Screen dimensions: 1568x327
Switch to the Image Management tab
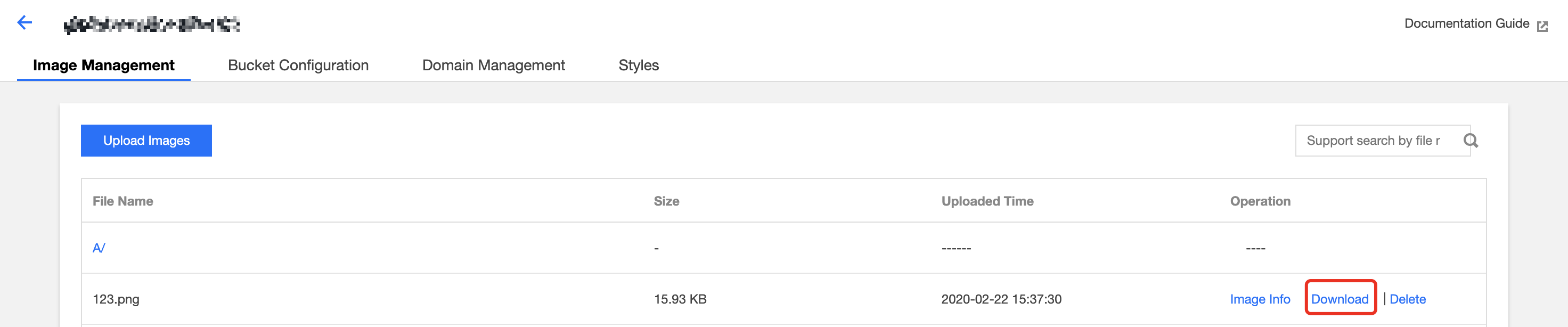103,65
